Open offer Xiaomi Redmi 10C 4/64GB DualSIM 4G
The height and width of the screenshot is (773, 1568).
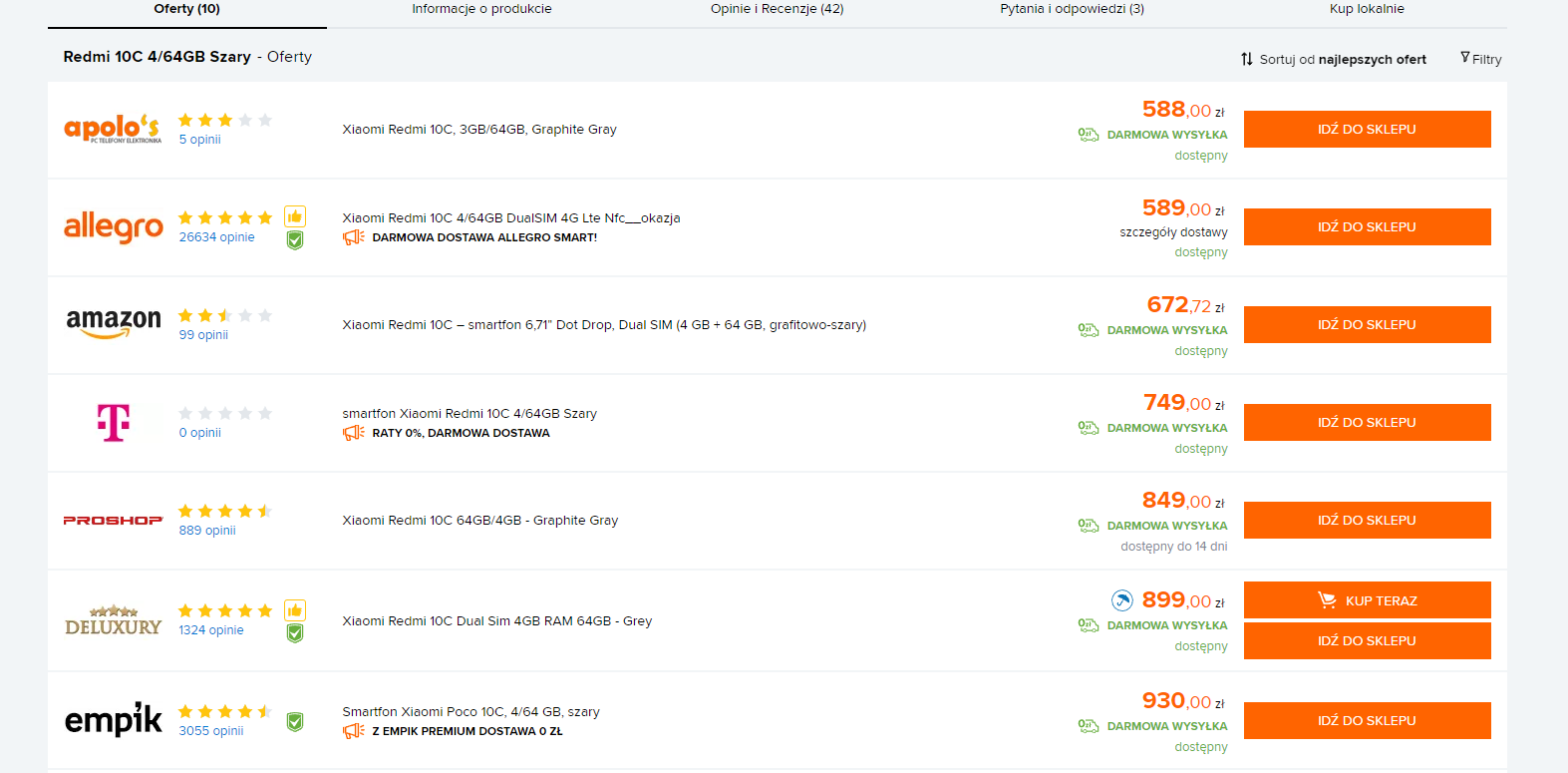click(x=511, y=218)
